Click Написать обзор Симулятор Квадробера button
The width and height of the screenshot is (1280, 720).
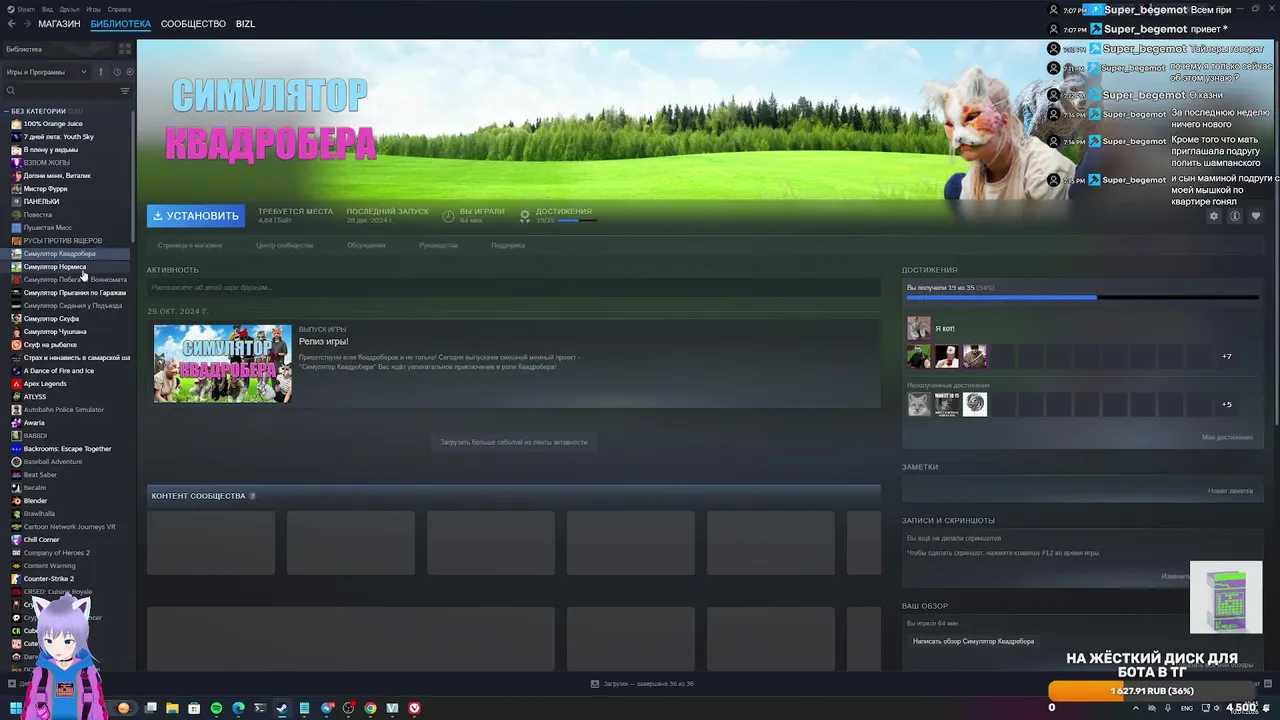coord(973,641)
